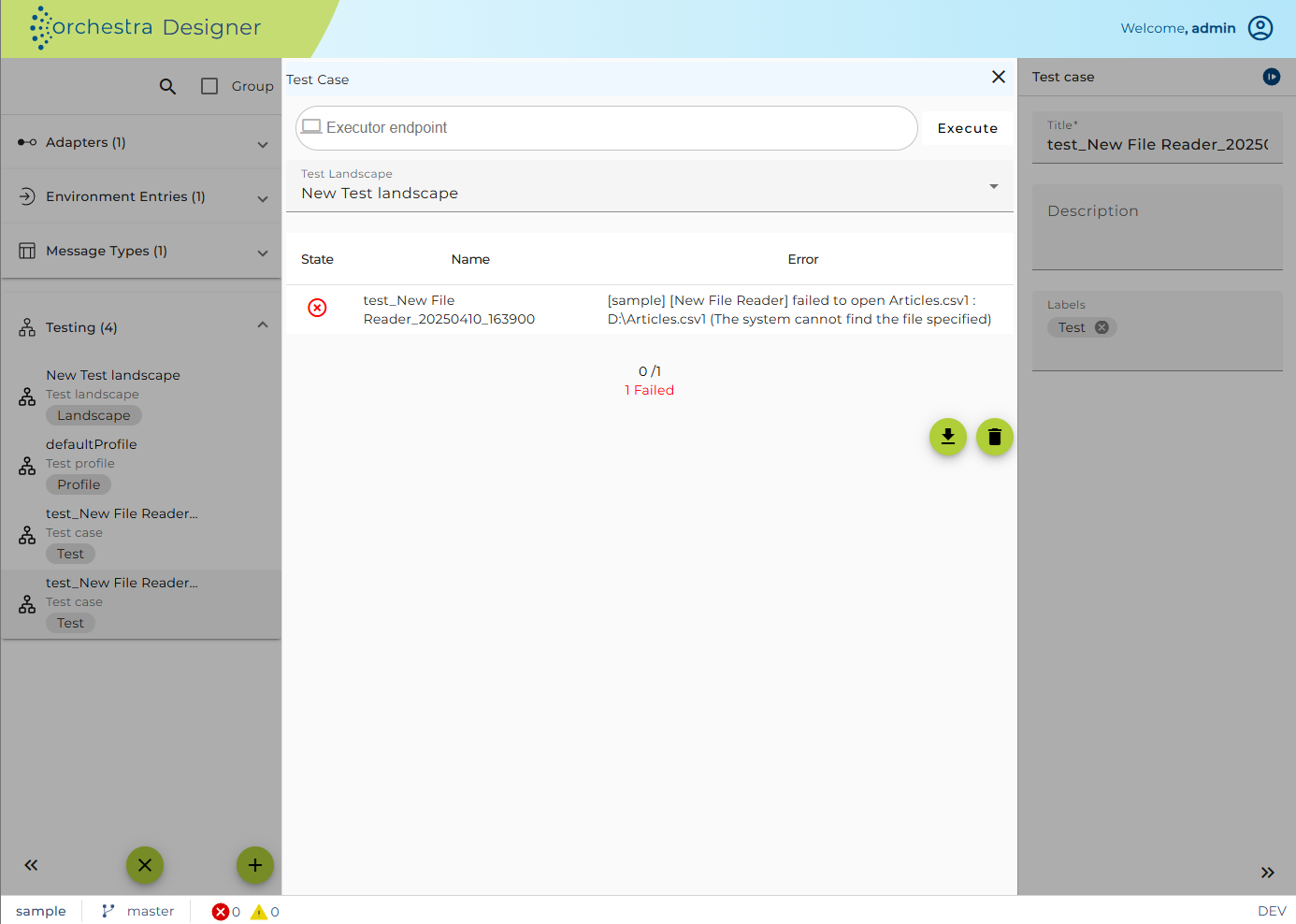Click the green trash delete button
Screen dimensions: 1296x924
tap(995, 437)
